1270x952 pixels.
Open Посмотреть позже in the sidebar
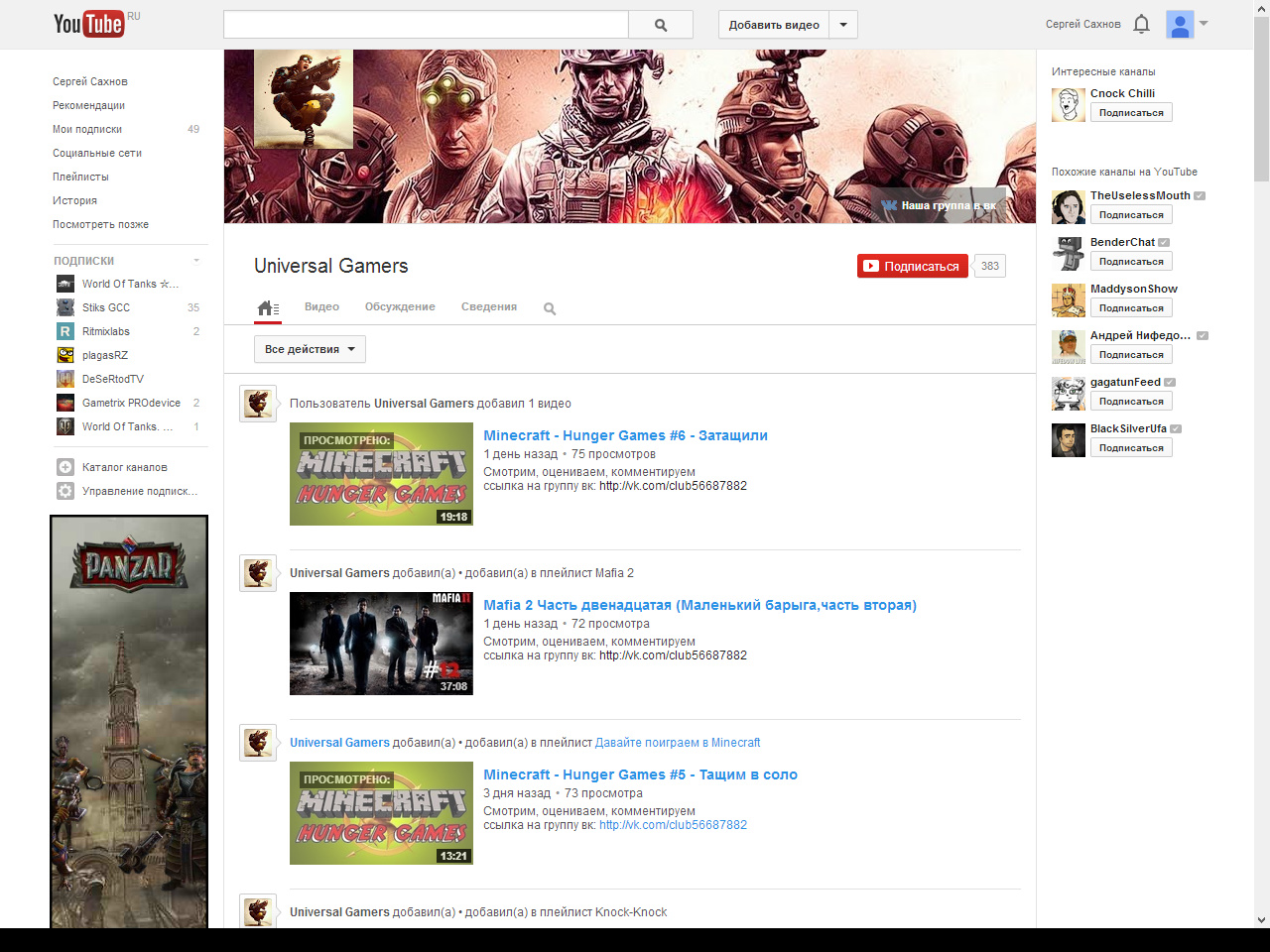point(100,224)
